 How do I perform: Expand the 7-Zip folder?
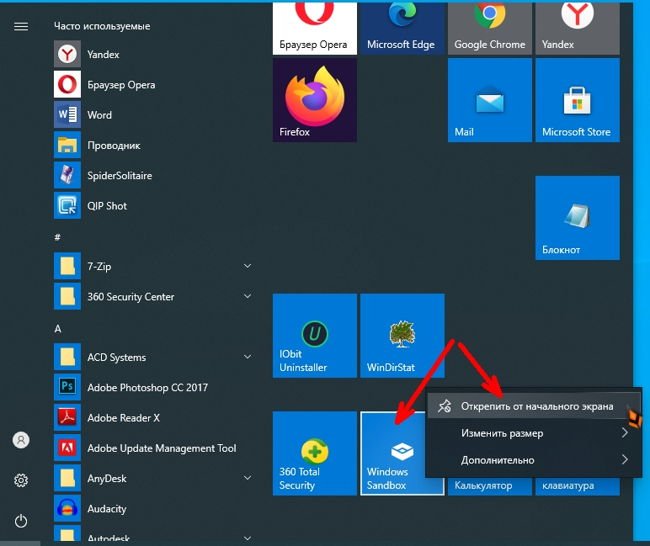247,266
